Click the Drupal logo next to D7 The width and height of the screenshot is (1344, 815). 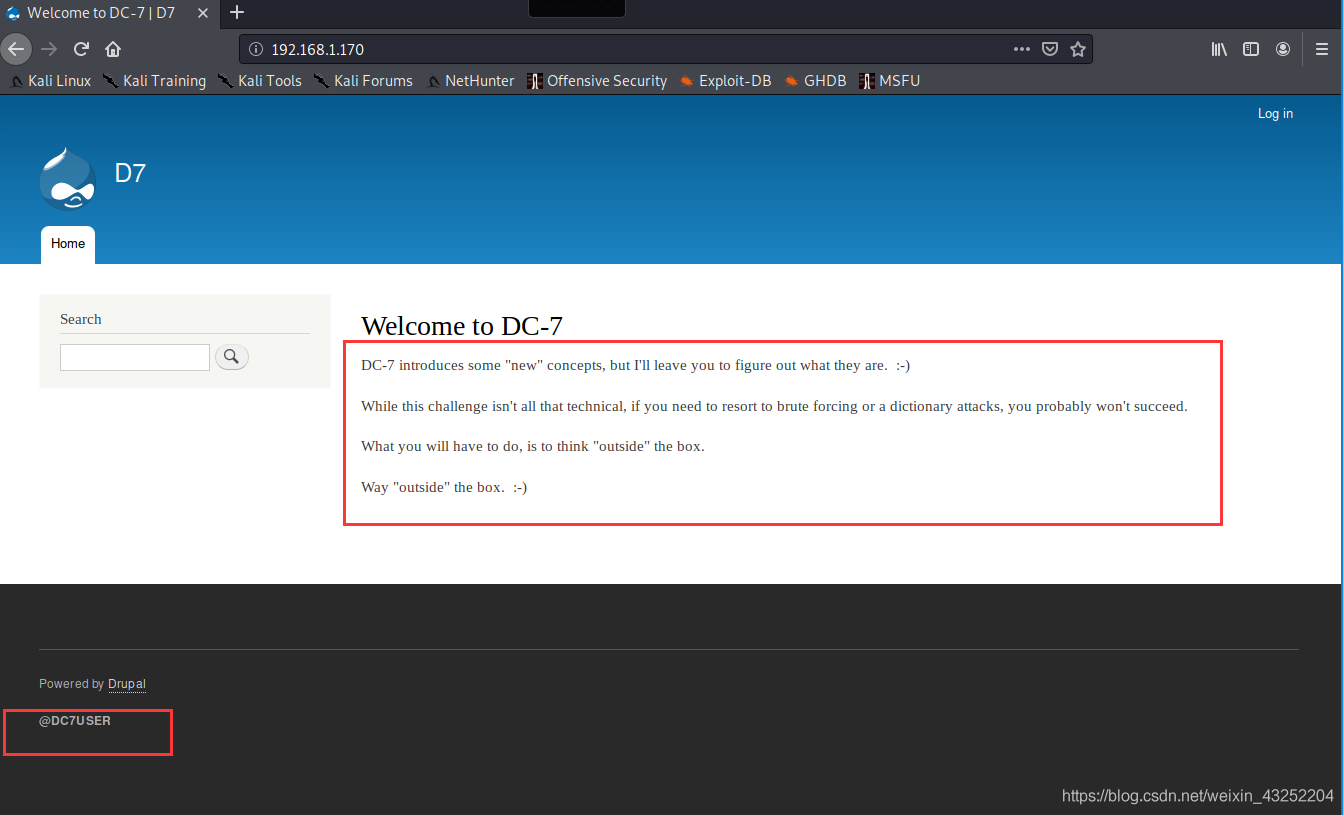(x=68, y=178)
